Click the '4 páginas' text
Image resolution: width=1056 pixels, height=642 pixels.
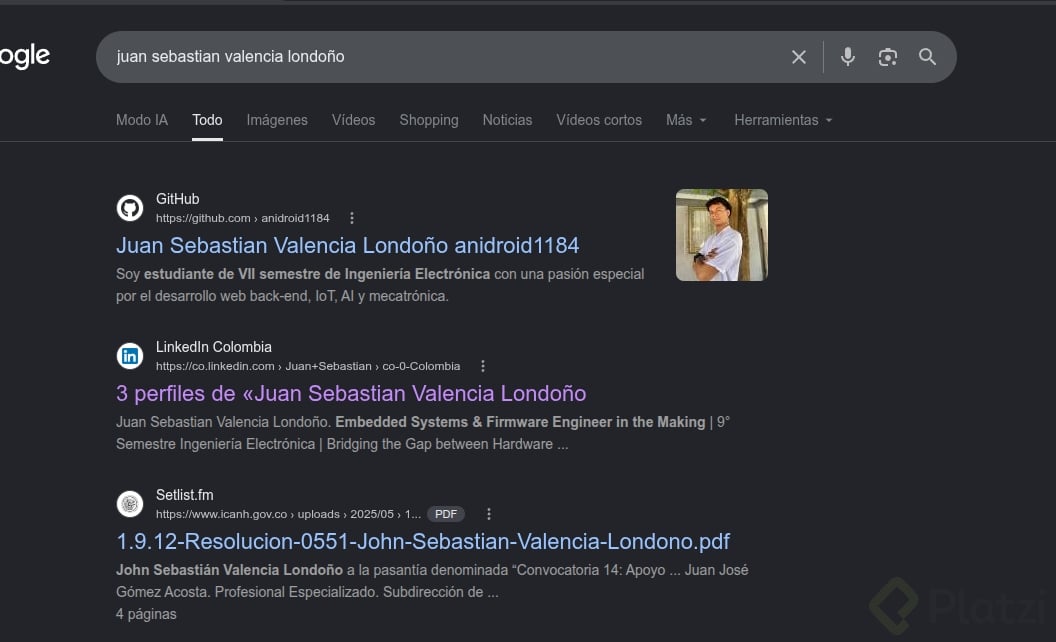click(146, 614)
